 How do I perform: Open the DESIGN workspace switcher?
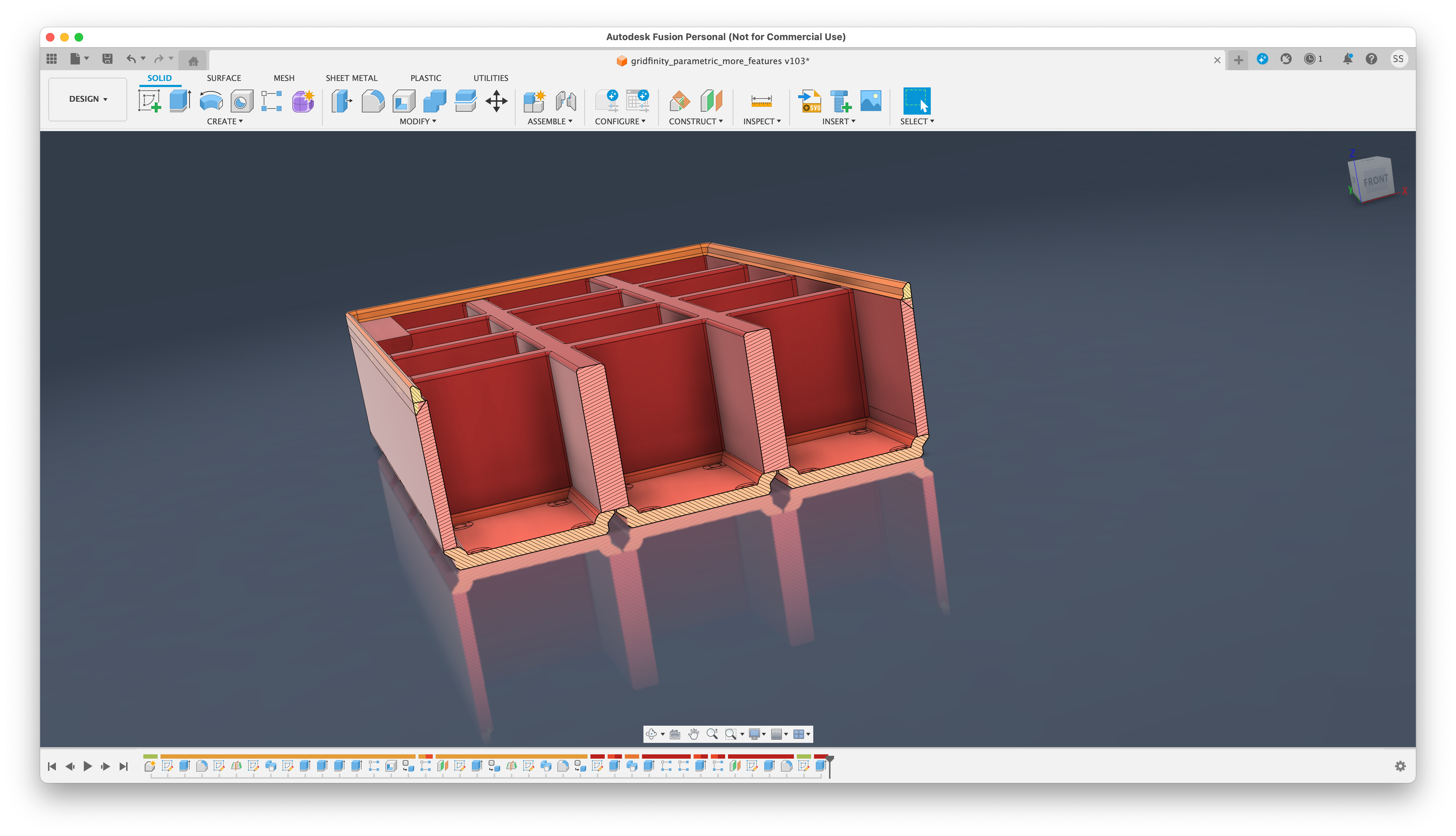coord(88,99)
